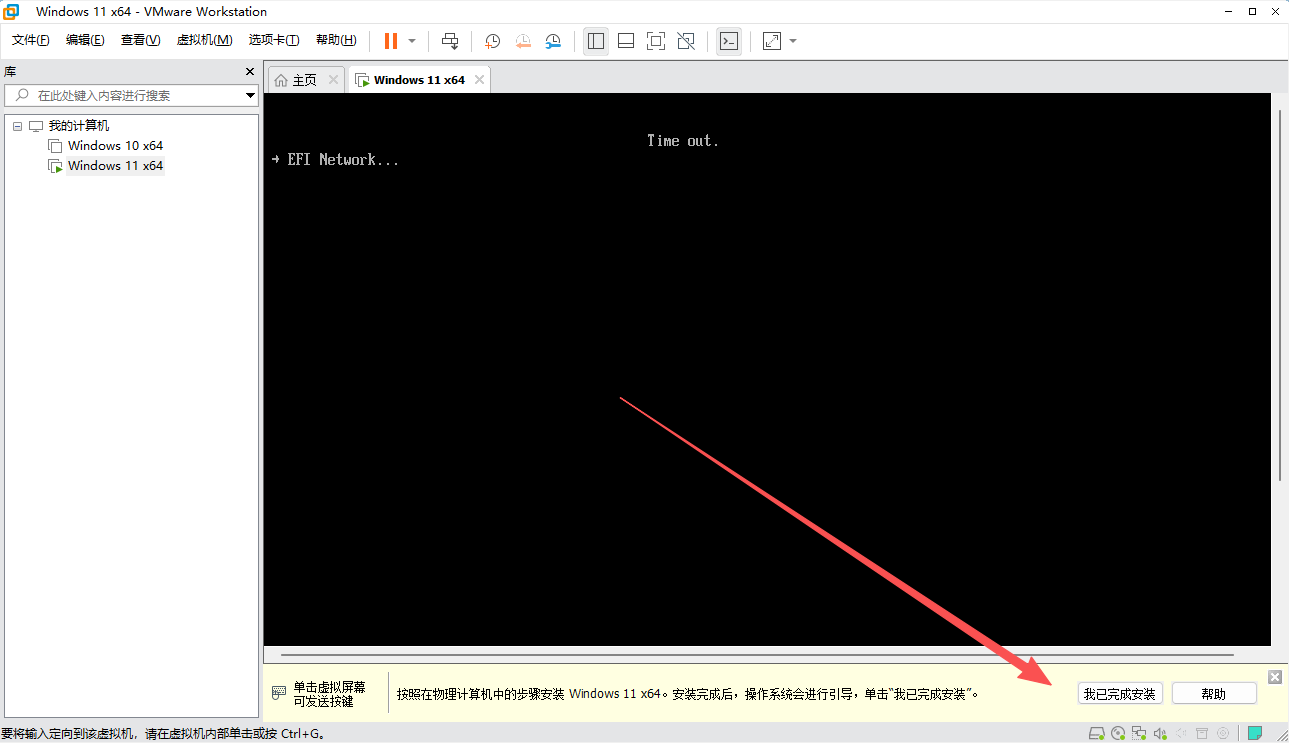
Task: Open the stretch display dropdown arrow
Action: coord(793,41)
